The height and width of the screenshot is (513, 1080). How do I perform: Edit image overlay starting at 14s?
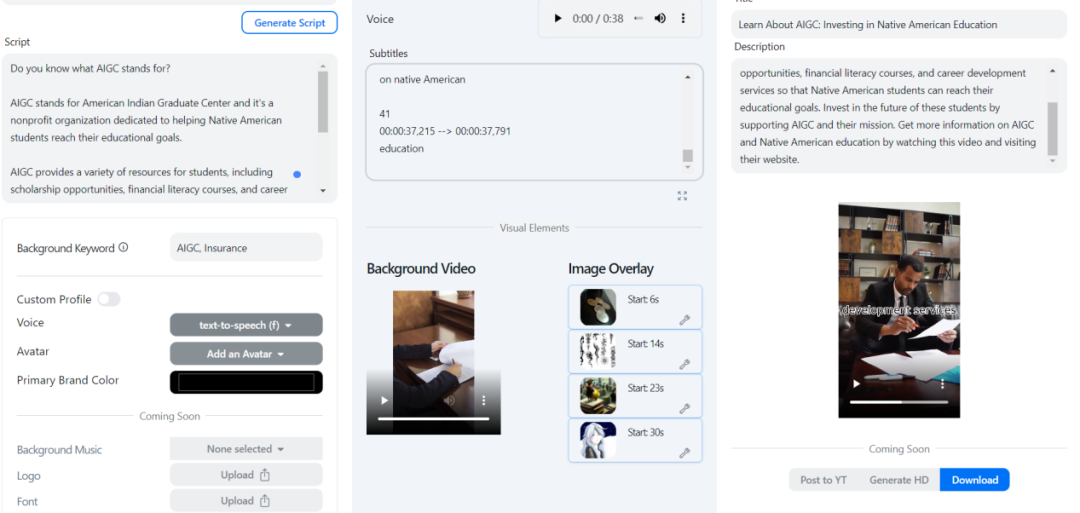tap(684, 364)
